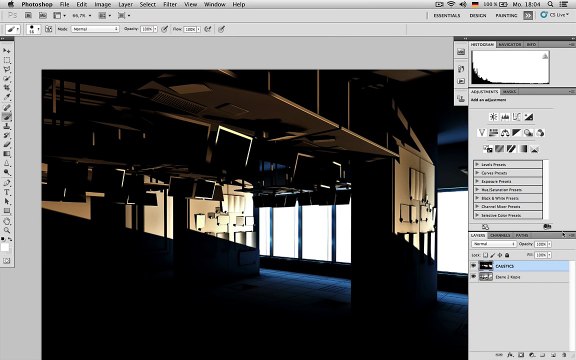Switch to the Design workspace
Screen dimensions: 576x360
478,15
